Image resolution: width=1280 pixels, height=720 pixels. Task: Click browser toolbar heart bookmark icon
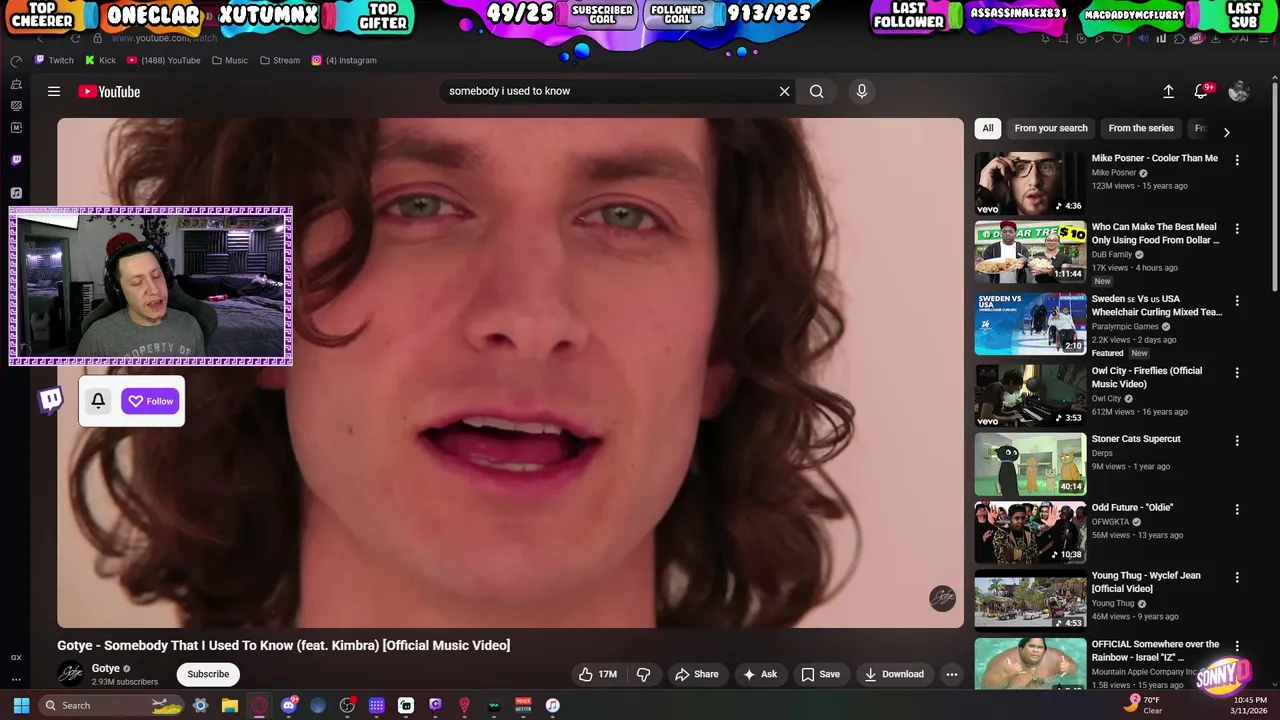(x=1118, y=38)
